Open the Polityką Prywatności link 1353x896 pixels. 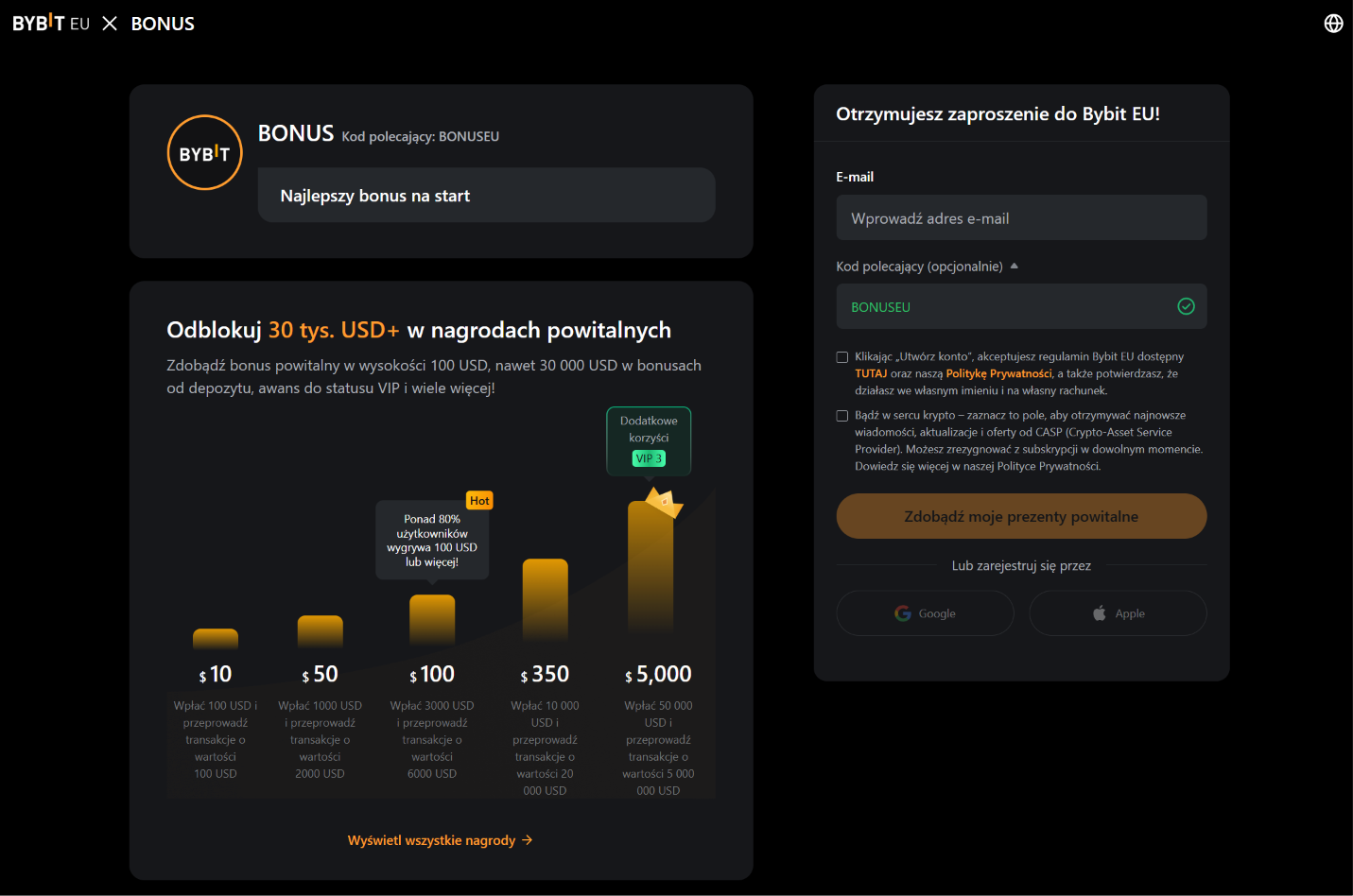(x=998, y=374)
